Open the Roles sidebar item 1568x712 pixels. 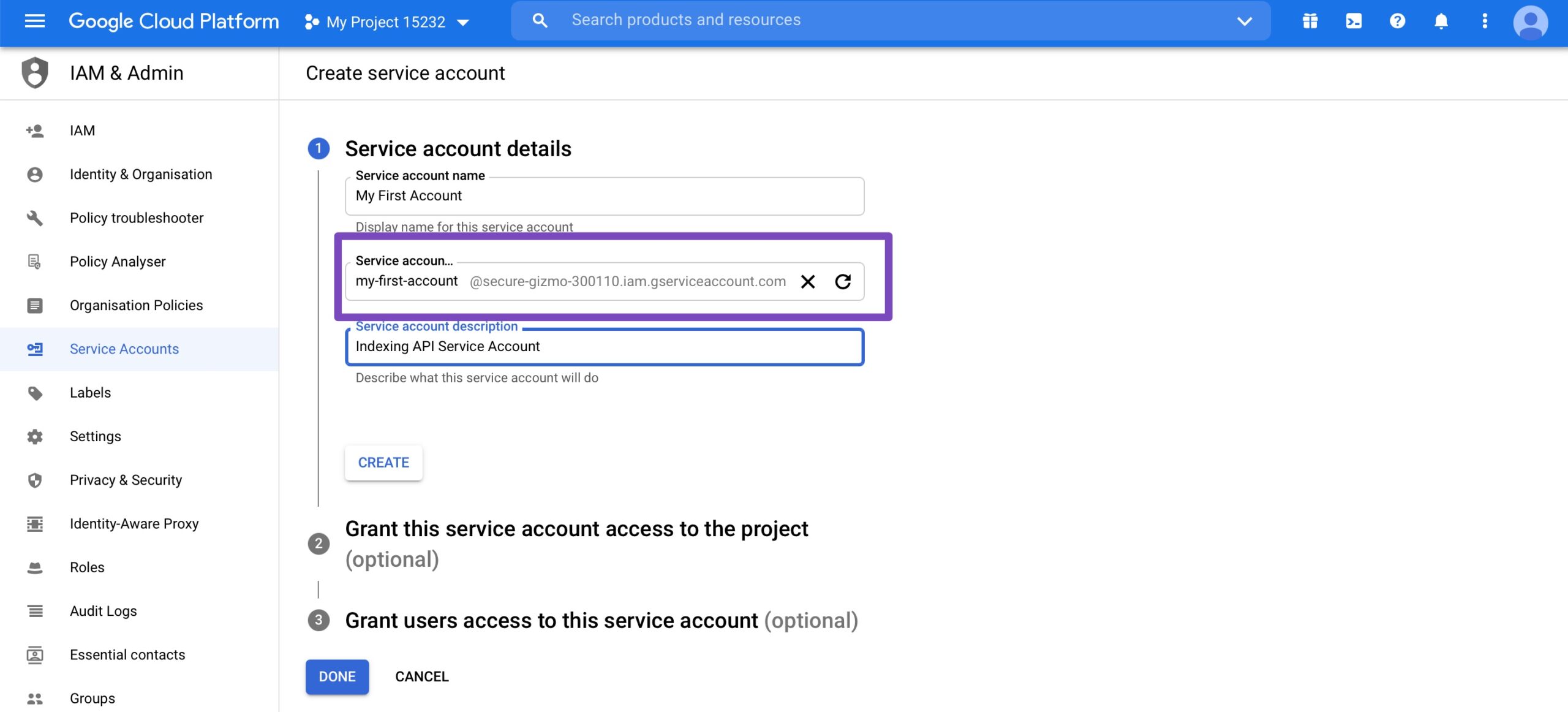[x=87, y=567]
